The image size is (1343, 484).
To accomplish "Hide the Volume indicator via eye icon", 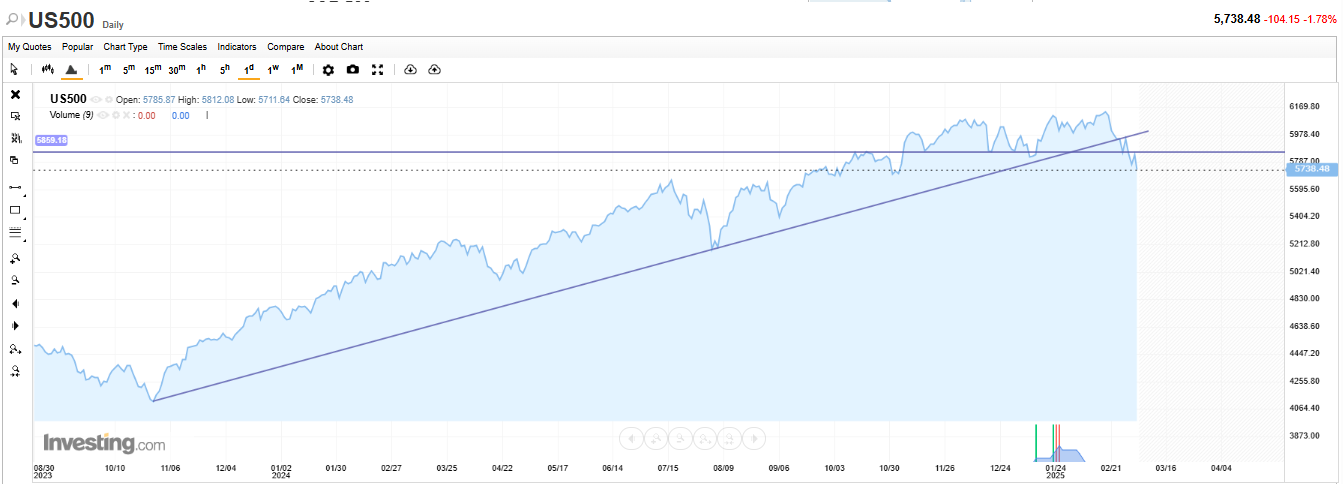I will (103, 115).
